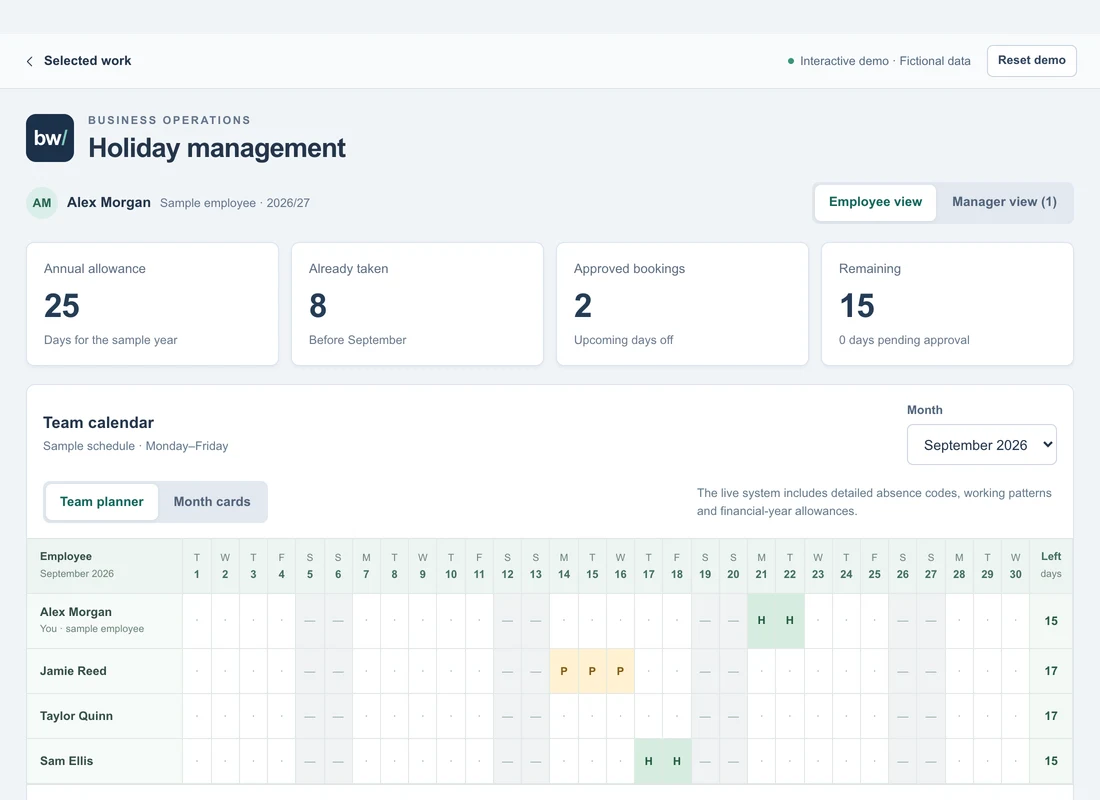The width and height of the screenshot is (1100, 800).
Task: Select the Team planner tab
Action: pos(102,502)
